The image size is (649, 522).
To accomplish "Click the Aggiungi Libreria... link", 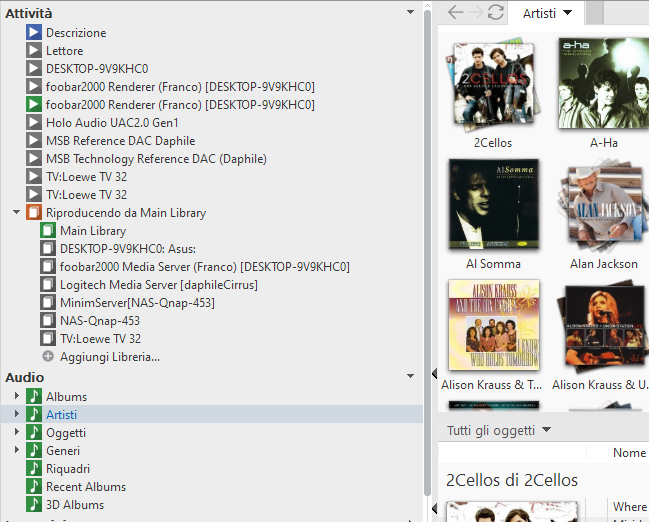I will pyautogui.click(x=110, y=356).
